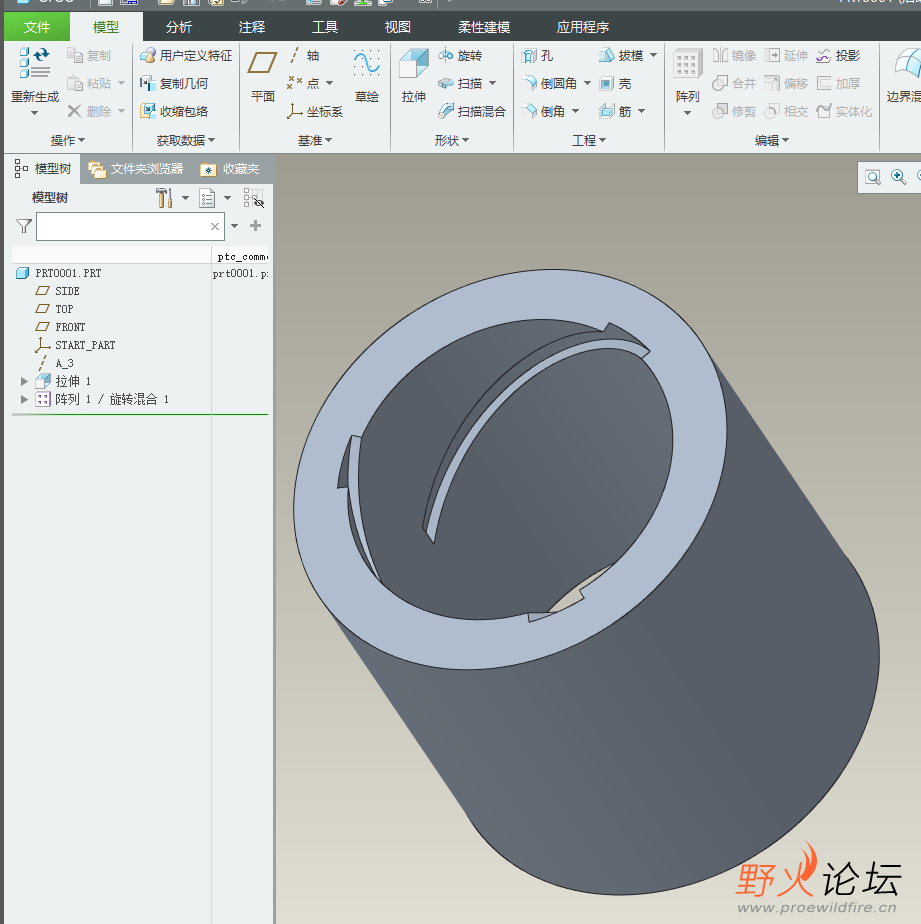This screenshot has height=924, width=921.
Task: Click the 拔模 draft tool
Action: (x=621, y=55)
